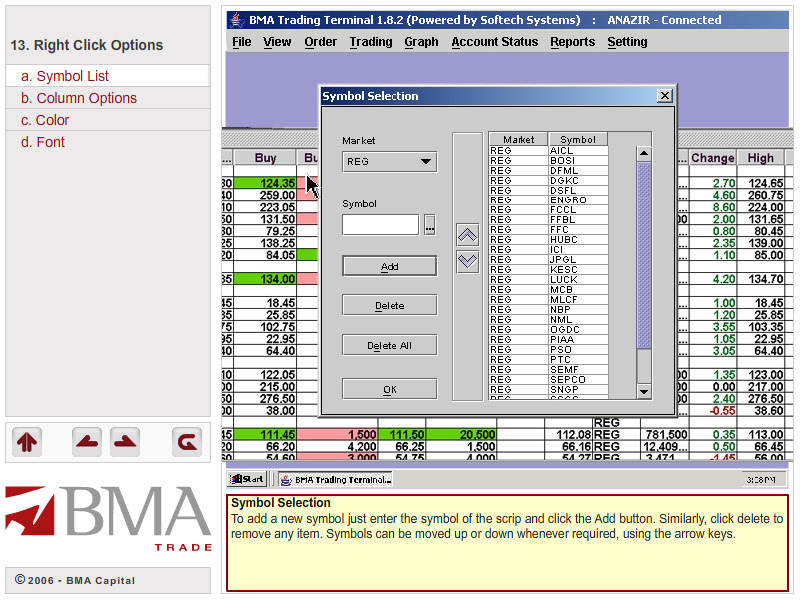This screenshot has width=800, height=600.
Task: Go to the previous tutorial slide arrow
Action: pos(87,442)
